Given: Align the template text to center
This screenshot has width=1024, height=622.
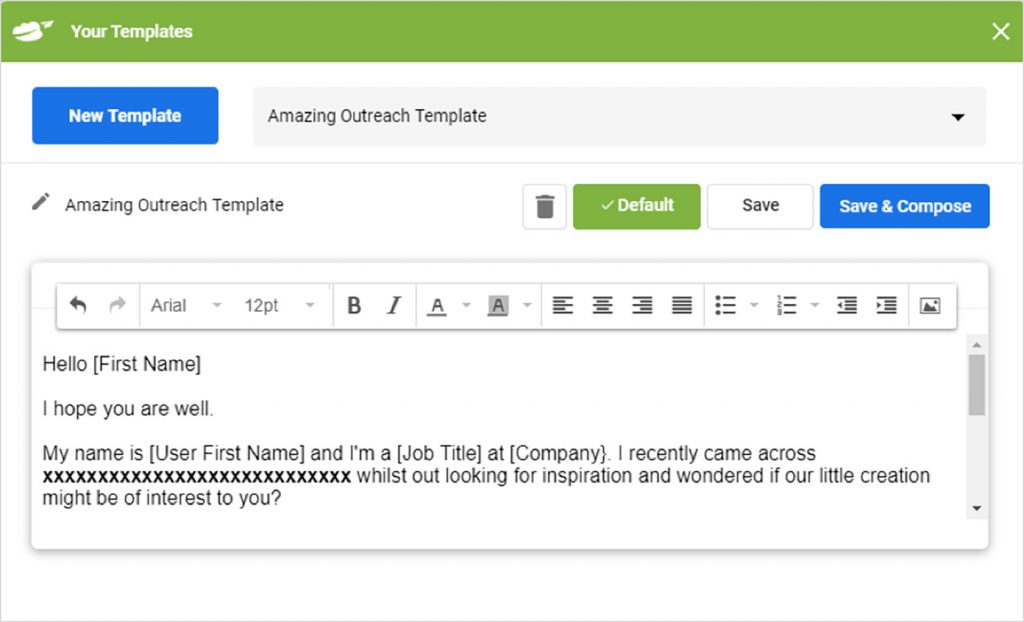Looking at the screenshot, I should click(x=602, y=305).
